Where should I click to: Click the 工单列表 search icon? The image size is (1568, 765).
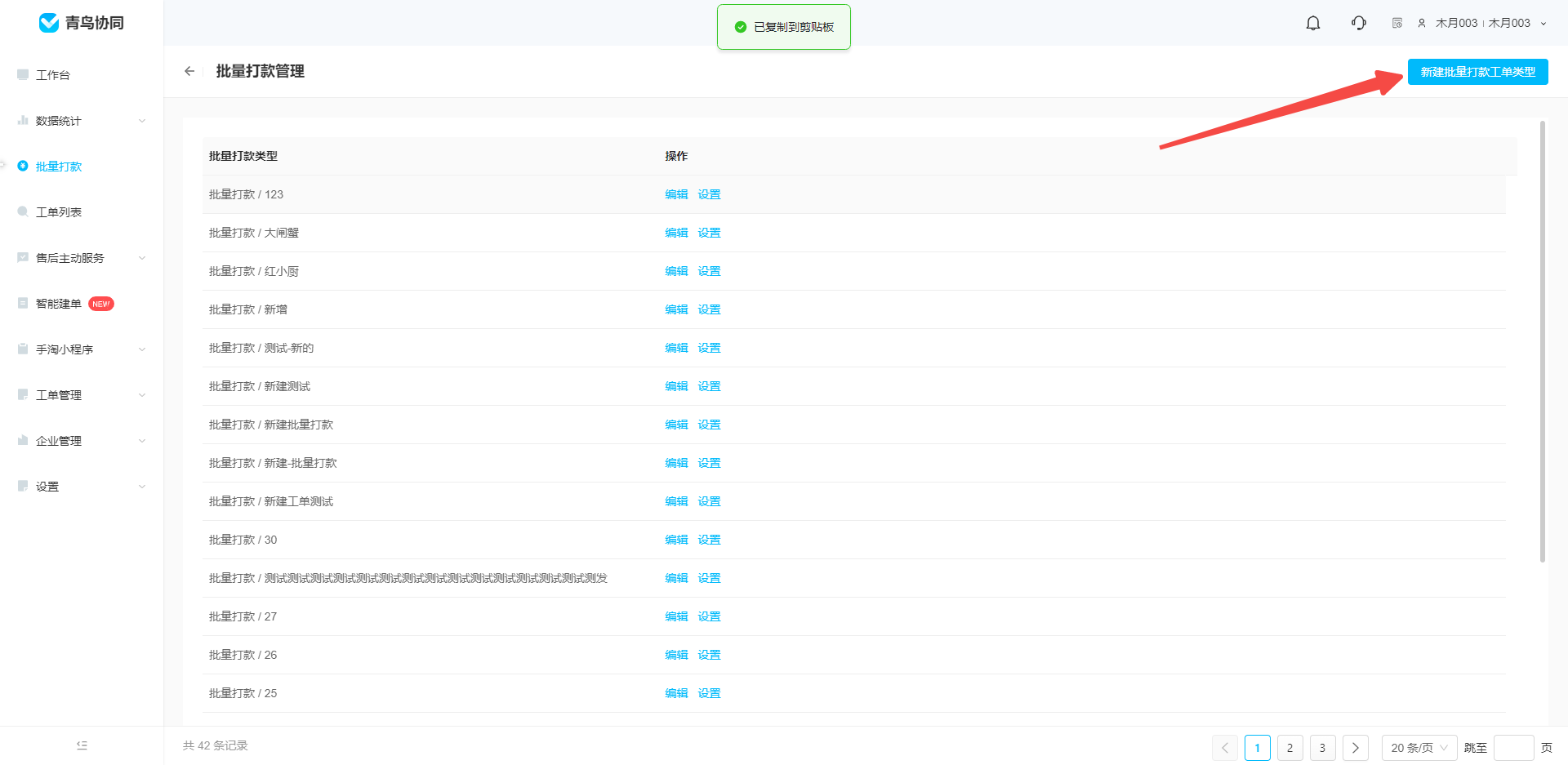[x=23, y=211]
